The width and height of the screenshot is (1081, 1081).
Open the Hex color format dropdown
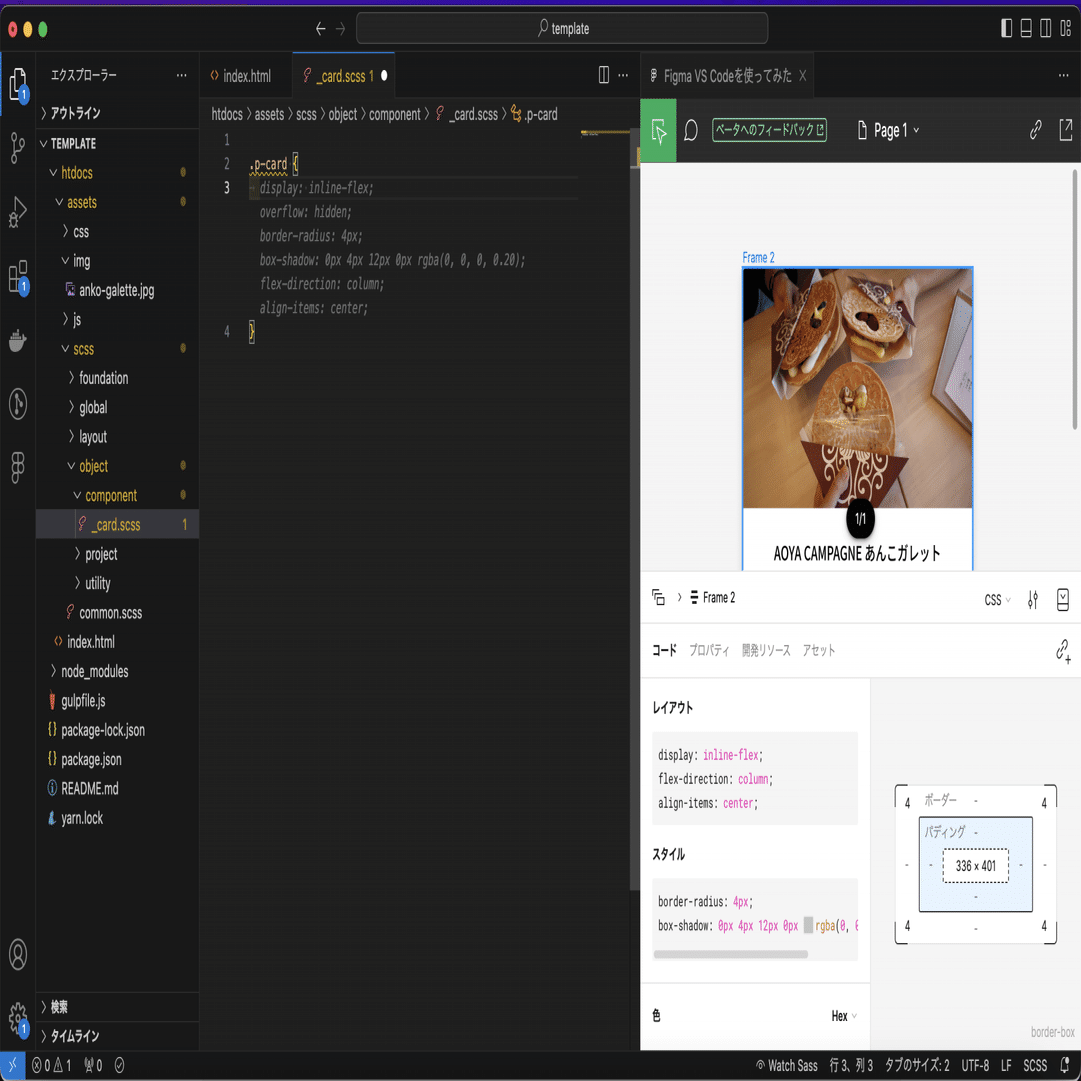[x=844, y=1016]
